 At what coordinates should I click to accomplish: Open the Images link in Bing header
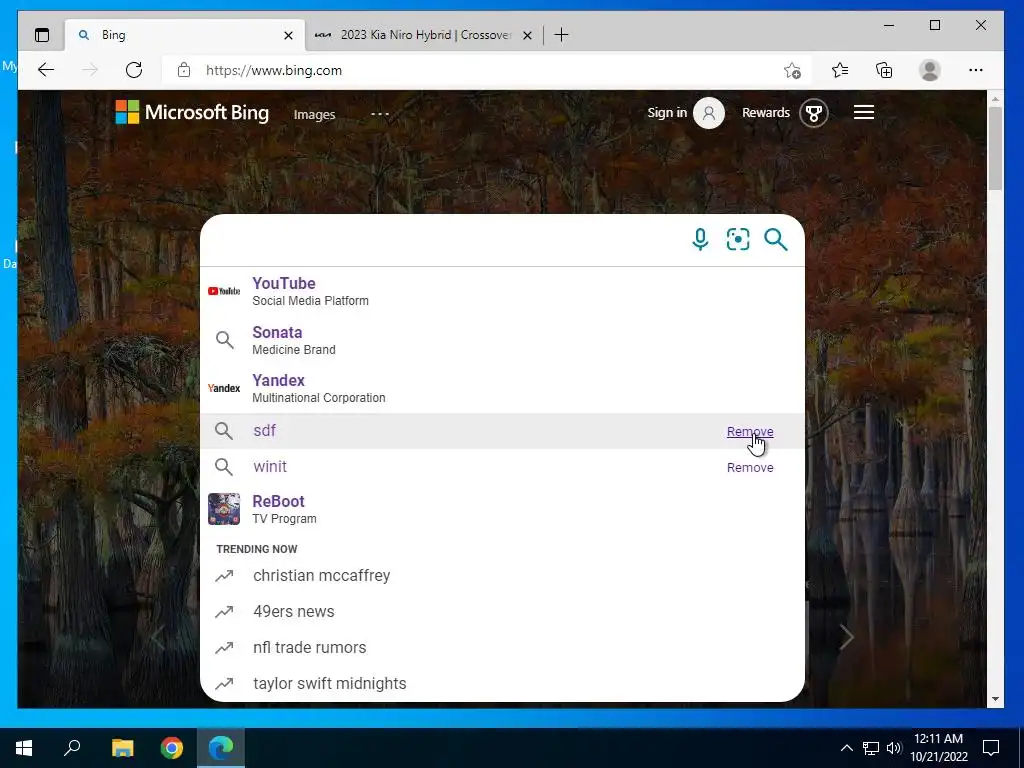coord(314,114)
